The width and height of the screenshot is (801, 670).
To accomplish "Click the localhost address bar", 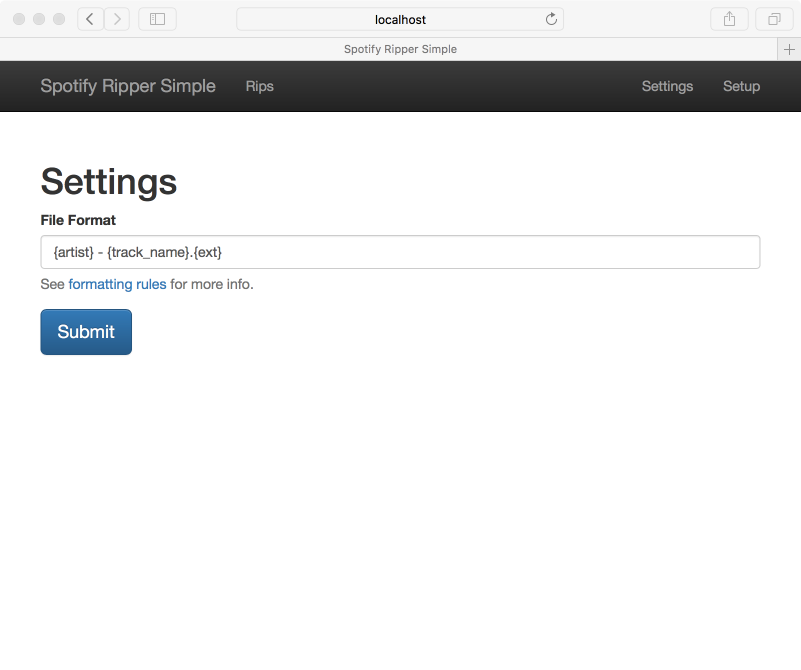I will coord(400,19).
